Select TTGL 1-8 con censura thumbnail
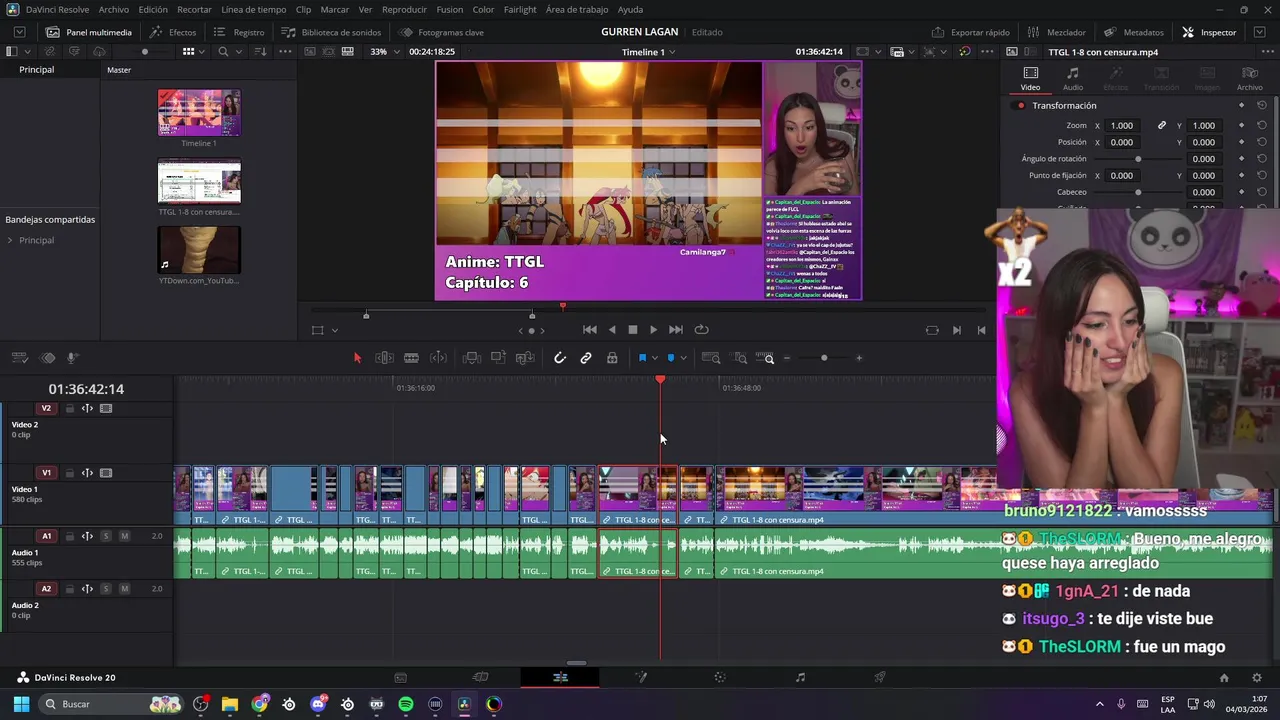Screen dimensions: 1280x720 point(199,181)
